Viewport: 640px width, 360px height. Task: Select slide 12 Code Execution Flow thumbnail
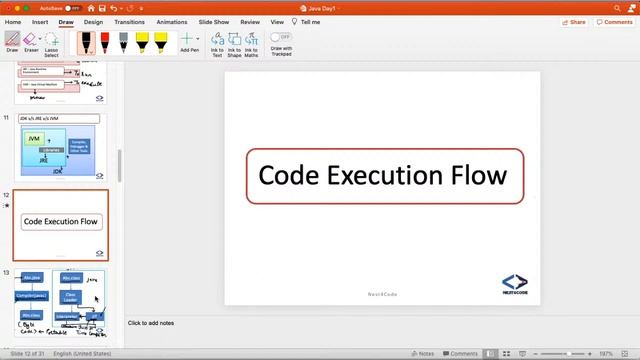click(x=61, y=225)
